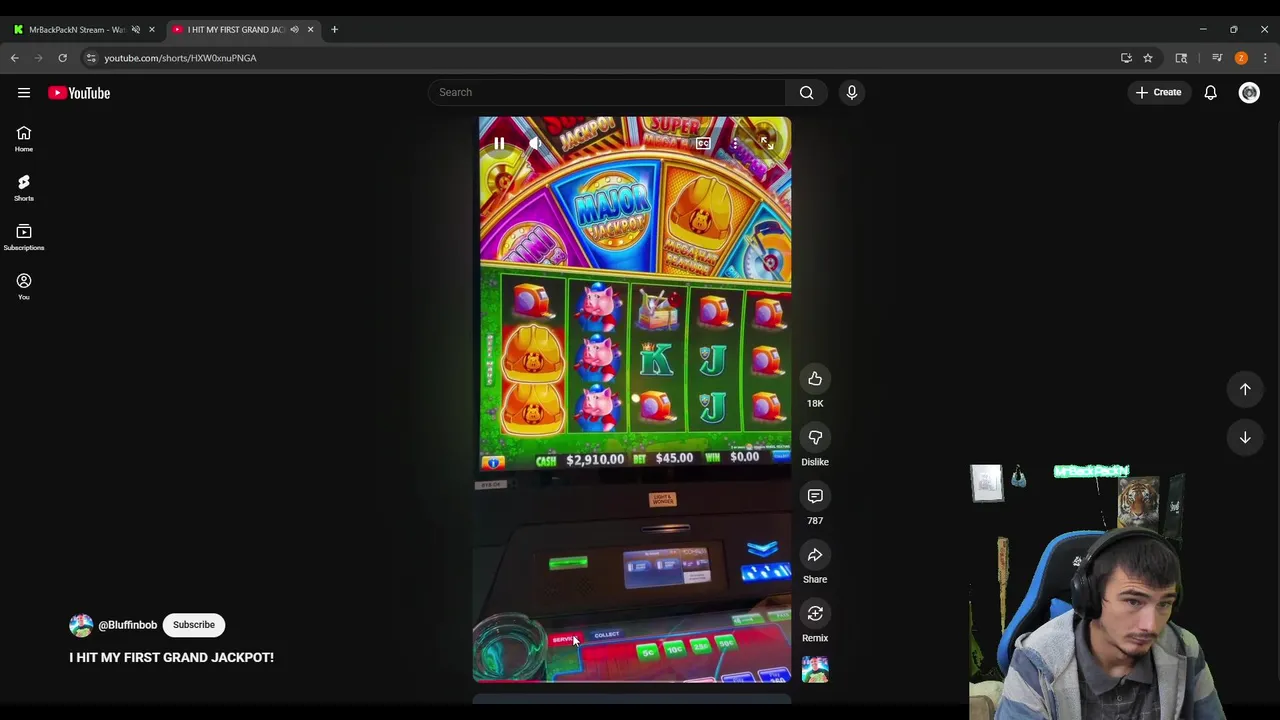Viewport: 1280px width, 720px height.
Task: Click the like count '18K'
Action: (815, 403)
